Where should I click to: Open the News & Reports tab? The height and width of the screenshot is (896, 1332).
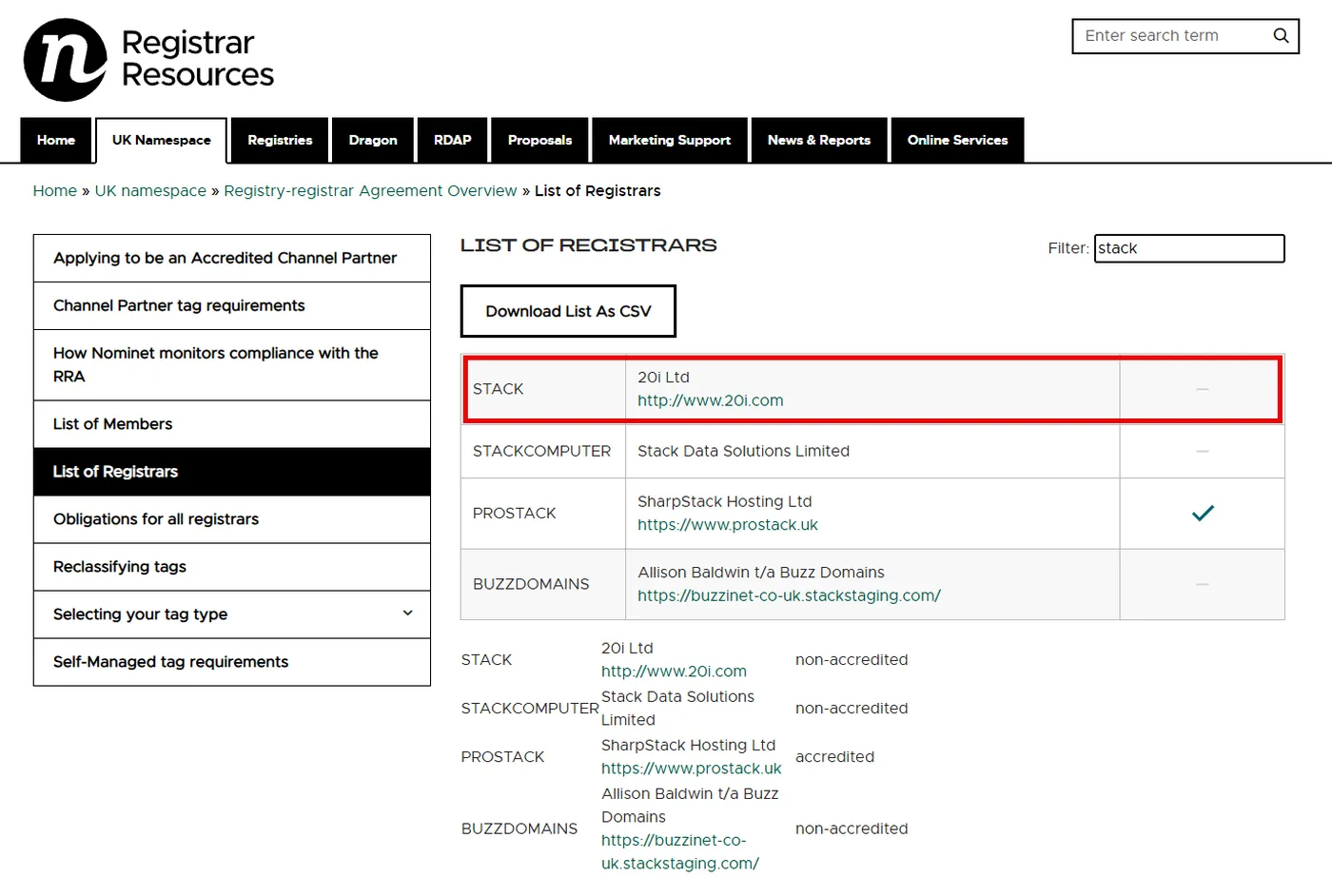pyautogui.click(x=819, y=140)
